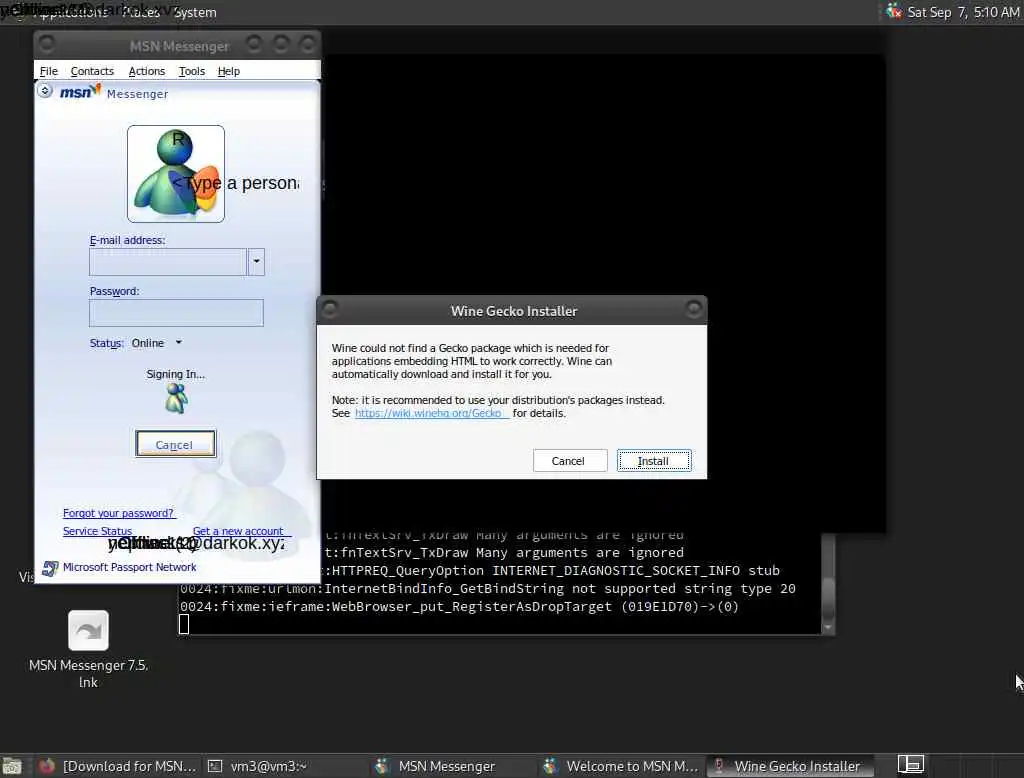Switch to the Wine Gecko Installer taskbar item
This screenshot has height=778, width=1024.
click(x=789, y=766)
